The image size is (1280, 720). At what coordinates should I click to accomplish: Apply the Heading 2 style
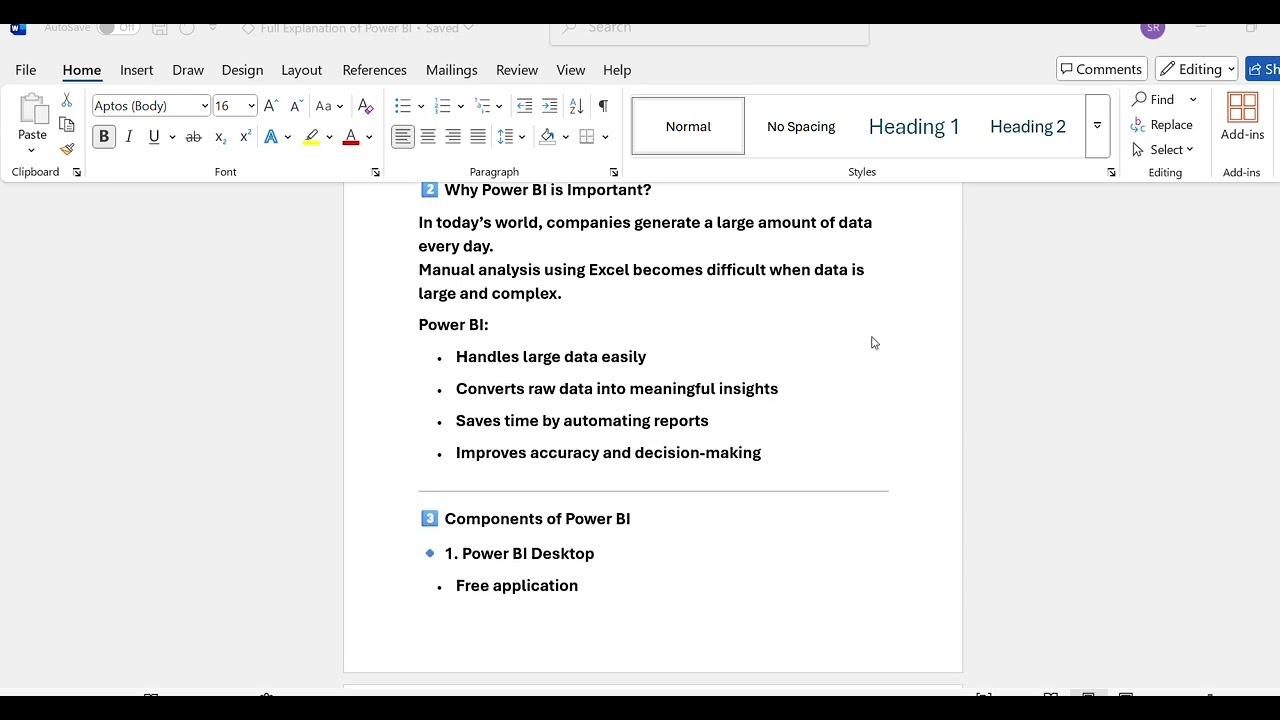click(1028, 126)
